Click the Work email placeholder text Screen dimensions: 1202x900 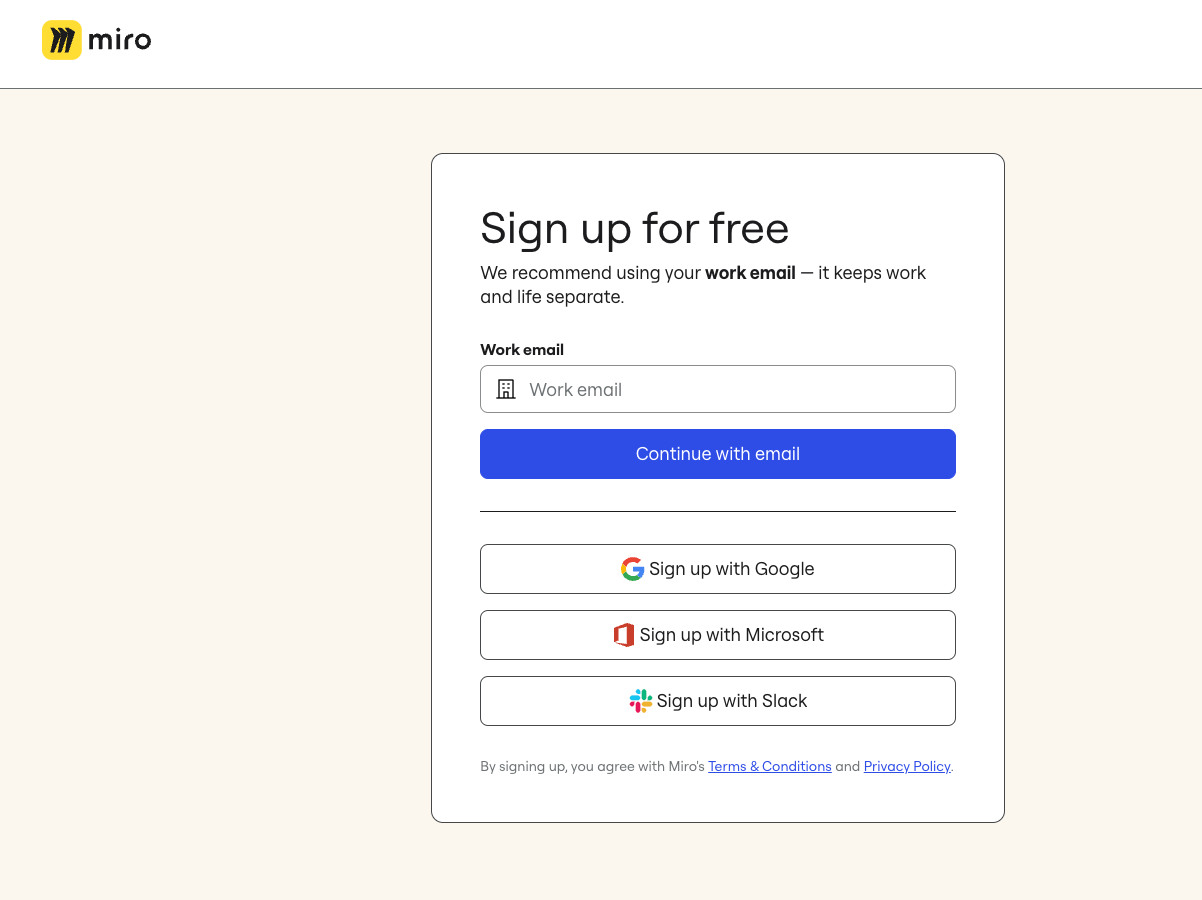(x=575, y=389)
